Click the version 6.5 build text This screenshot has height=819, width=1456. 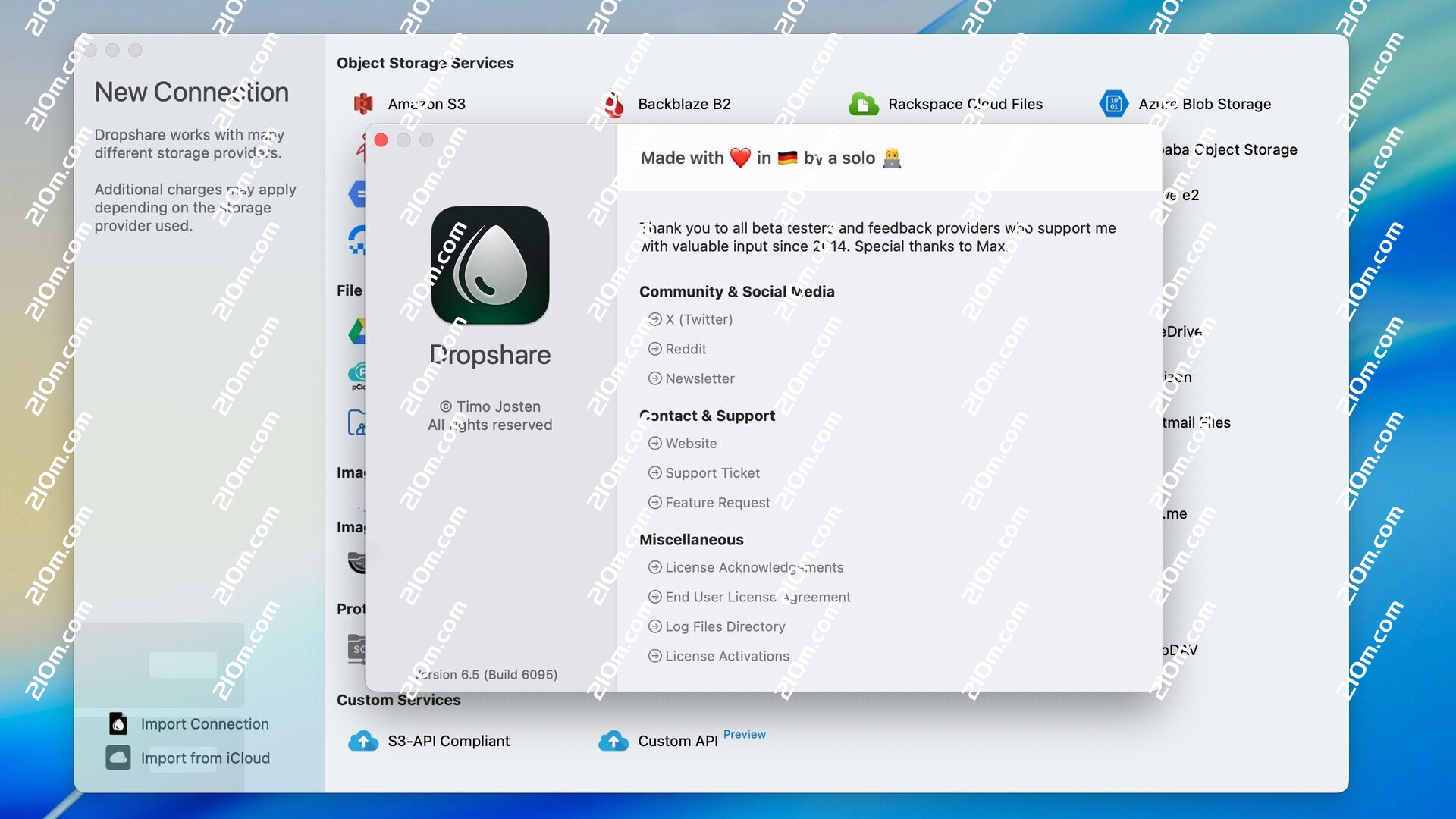(x=486, y=674)
